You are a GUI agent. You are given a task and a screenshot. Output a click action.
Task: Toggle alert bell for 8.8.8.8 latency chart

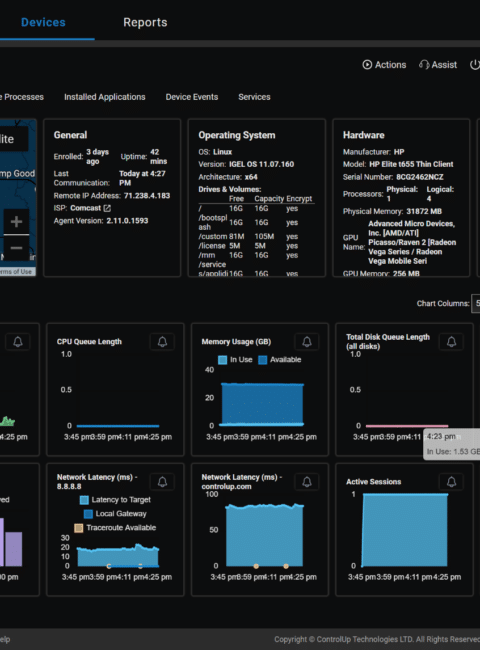point(162,482)
